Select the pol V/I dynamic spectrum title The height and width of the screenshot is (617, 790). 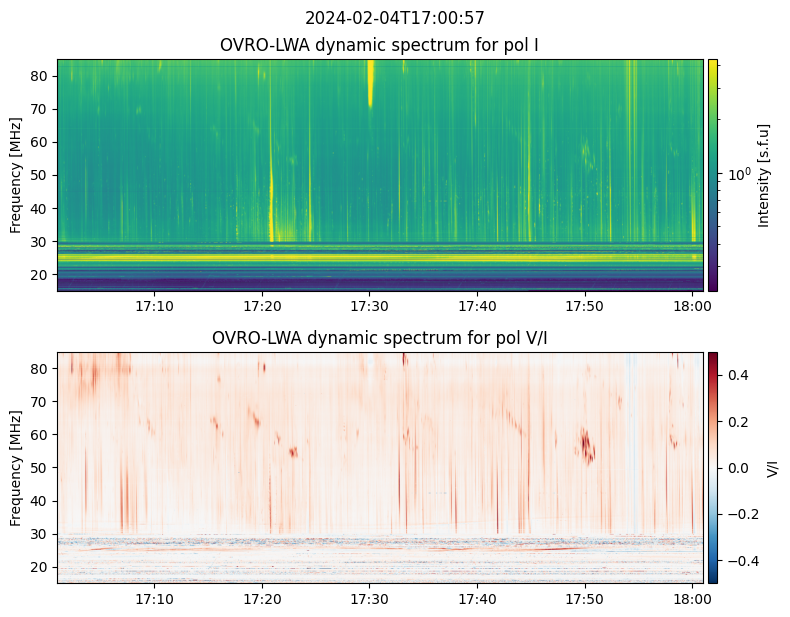click(379, 338)
